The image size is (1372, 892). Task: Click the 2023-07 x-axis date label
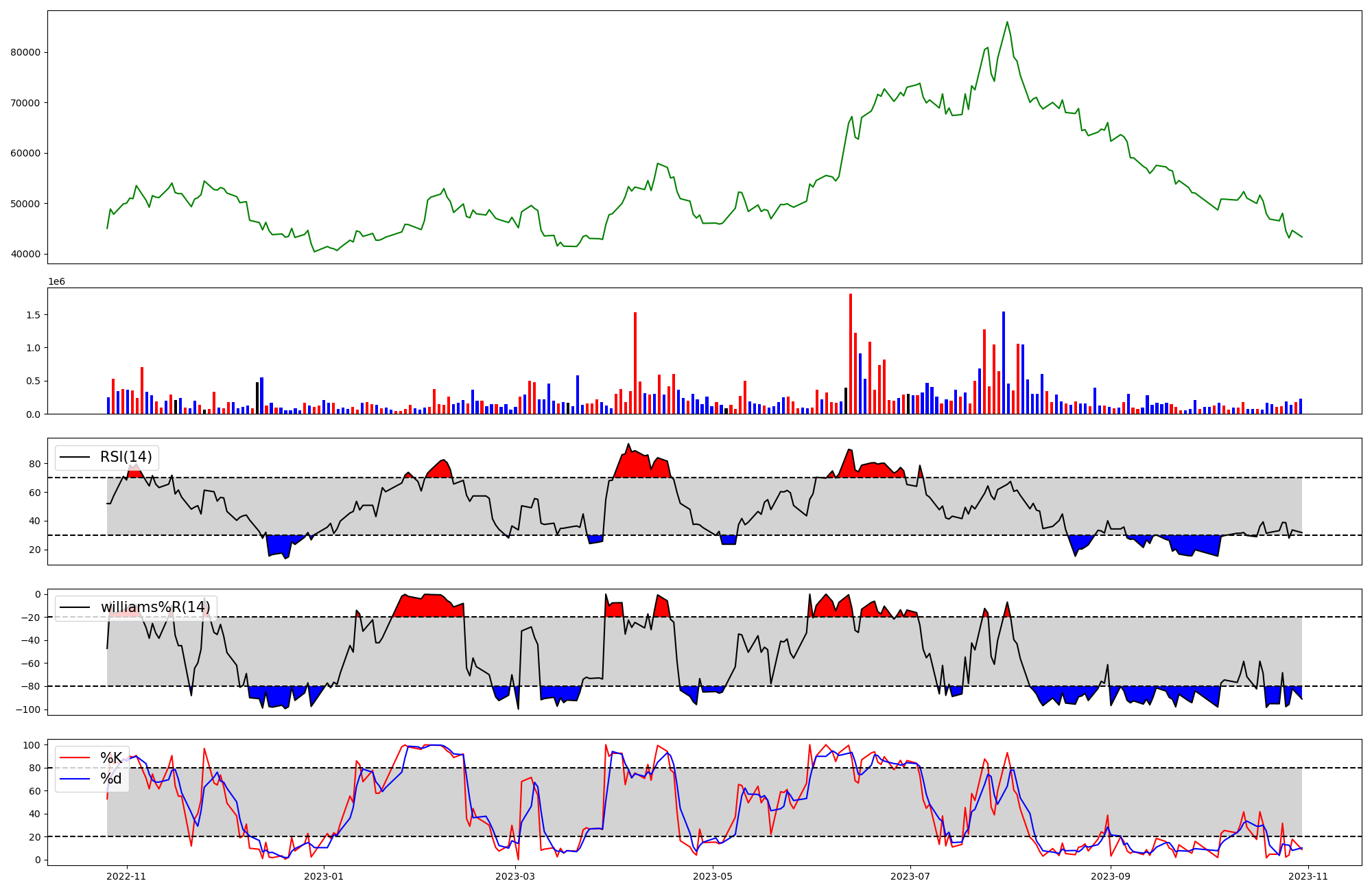click(x=910, y=876)
